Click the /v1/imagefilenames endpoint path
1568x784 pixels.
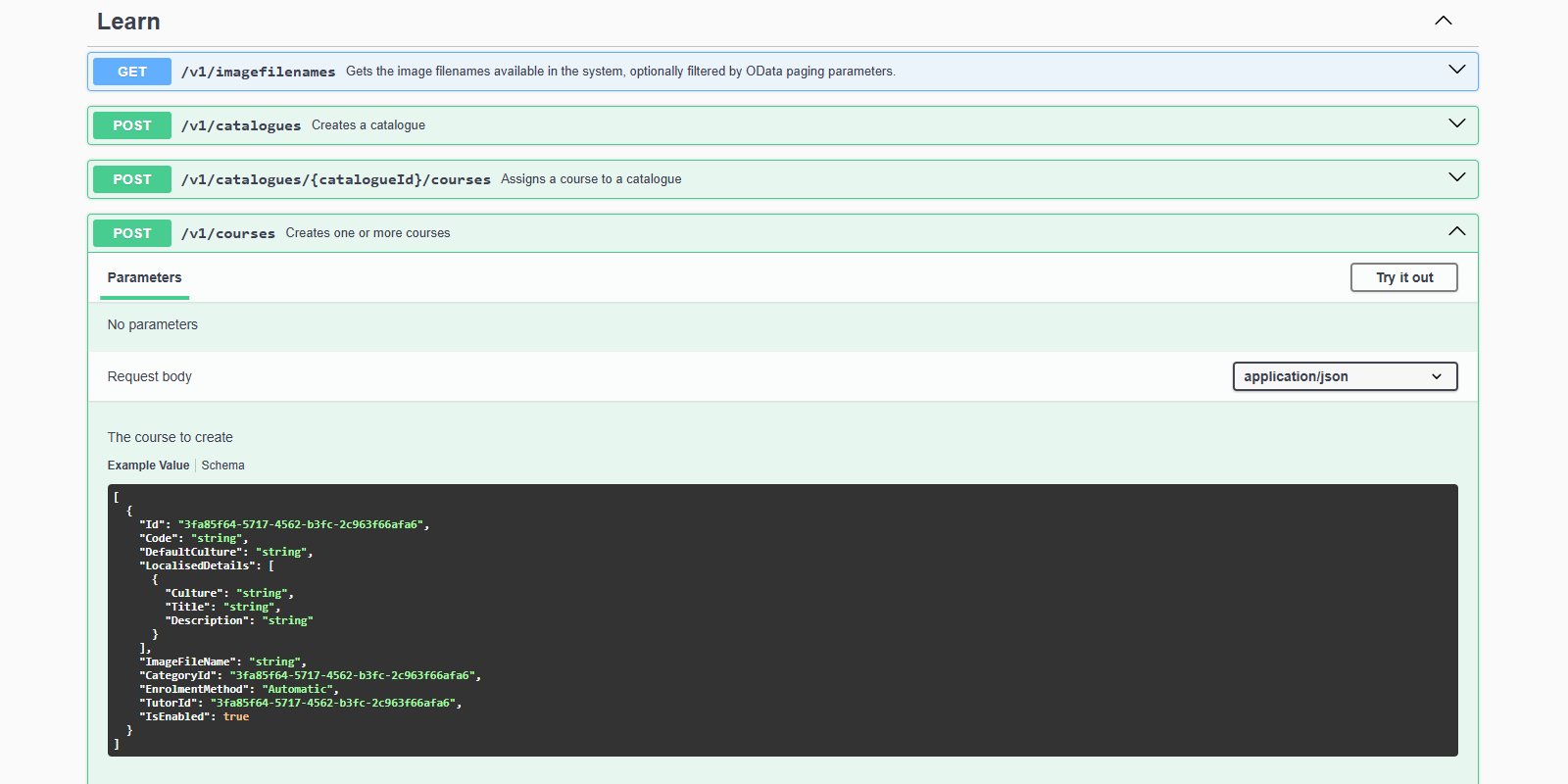(x=258, y=72)
